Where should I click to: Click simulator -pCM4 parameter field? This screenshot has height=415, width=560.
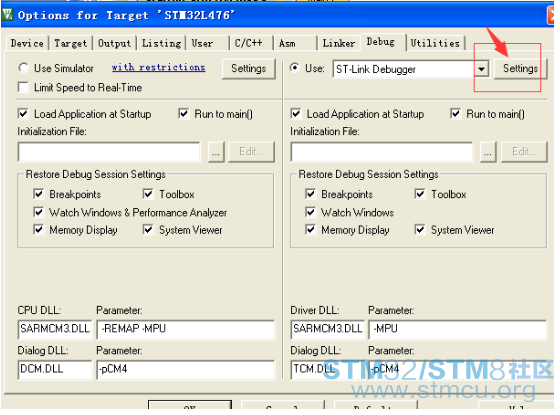coord(186,369)
